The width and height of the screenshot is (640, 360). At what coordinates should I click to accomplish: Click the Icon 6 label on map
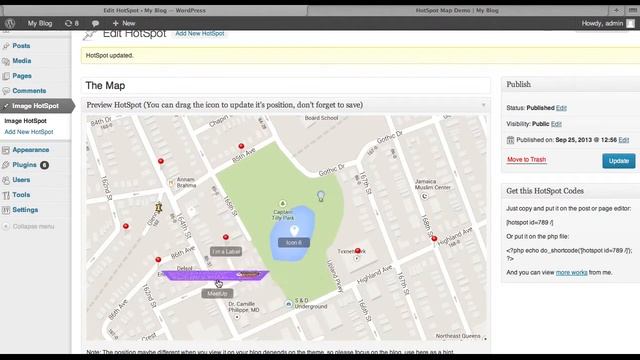294,242
